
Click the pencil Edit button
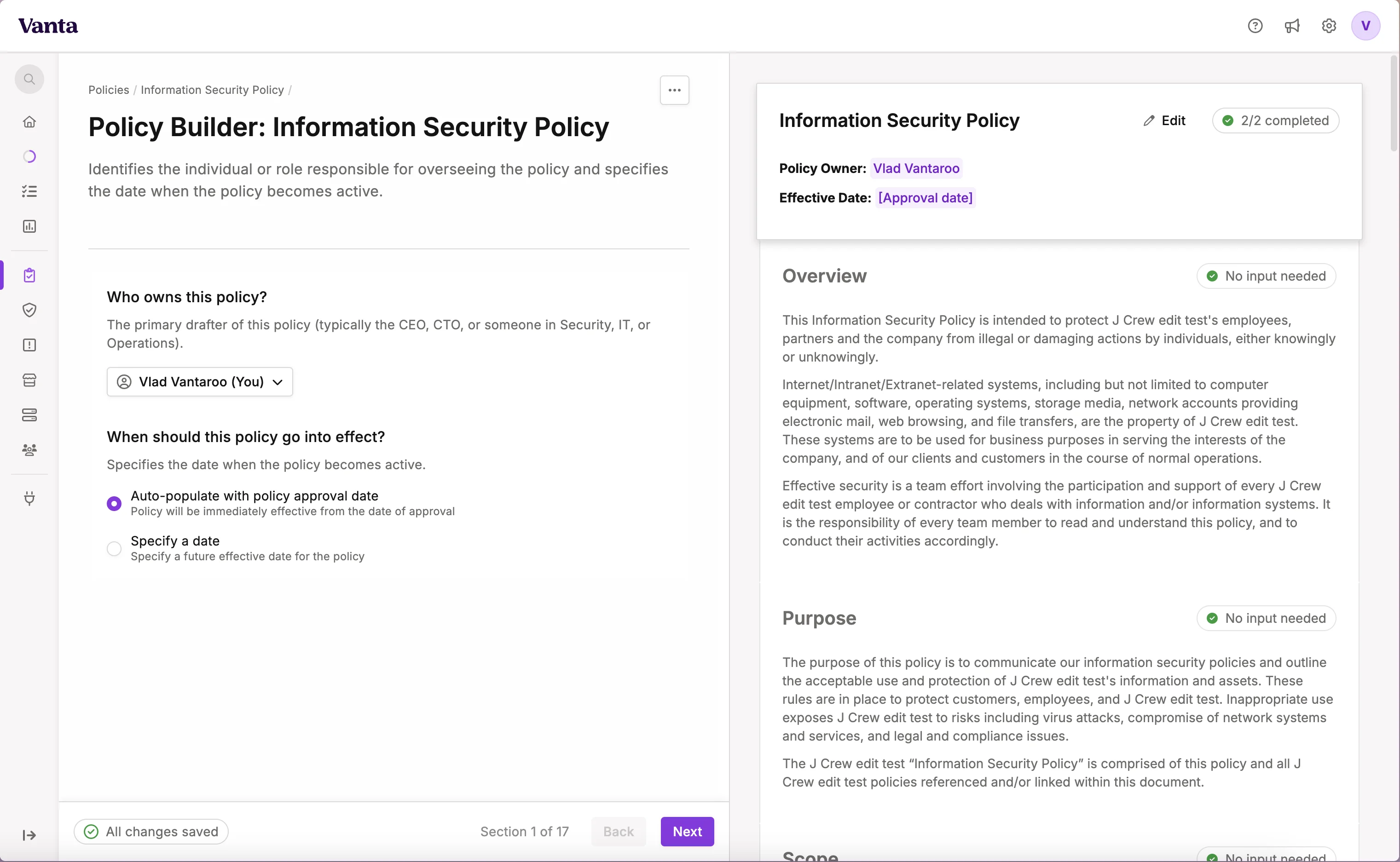pyautogui.click(x=1164, y=121)
